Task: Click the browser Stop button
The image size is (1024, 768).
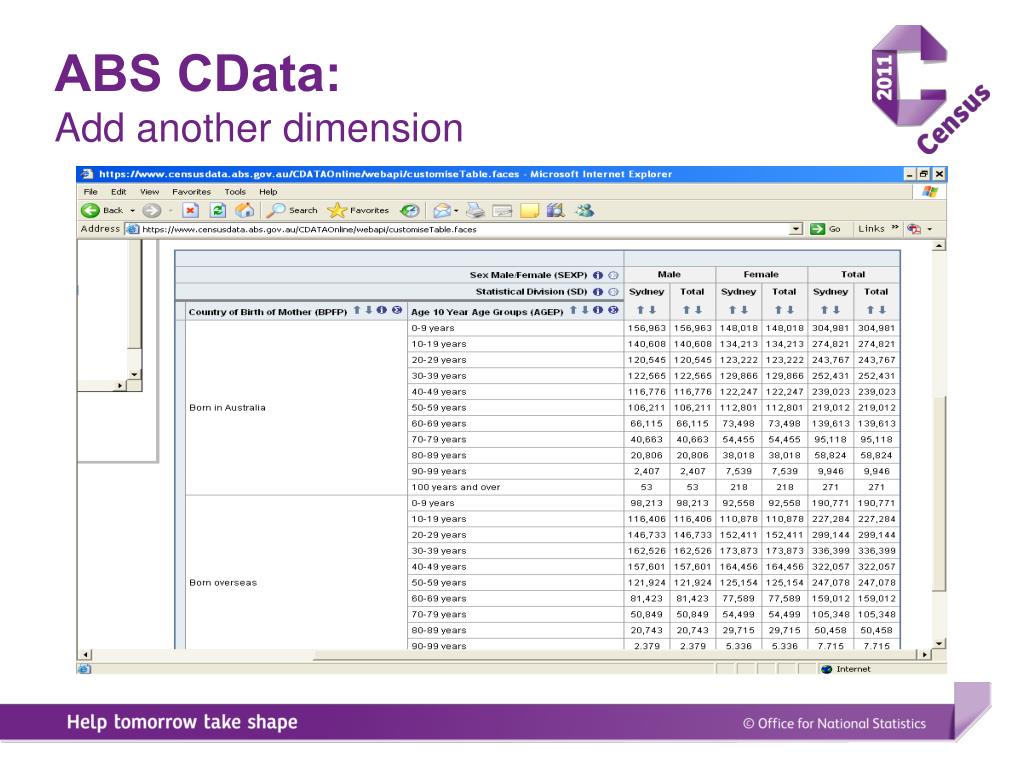Action: click(192, 210)
